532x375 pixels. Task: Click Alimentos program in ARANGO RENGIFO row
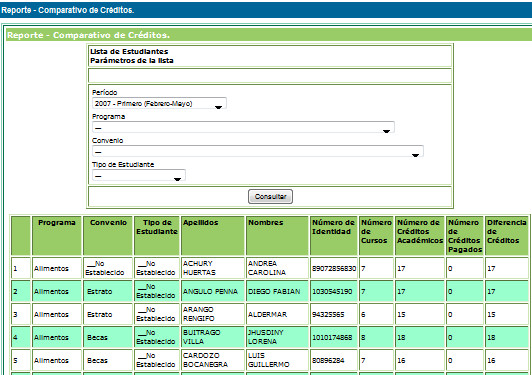[x=51, y=315]
